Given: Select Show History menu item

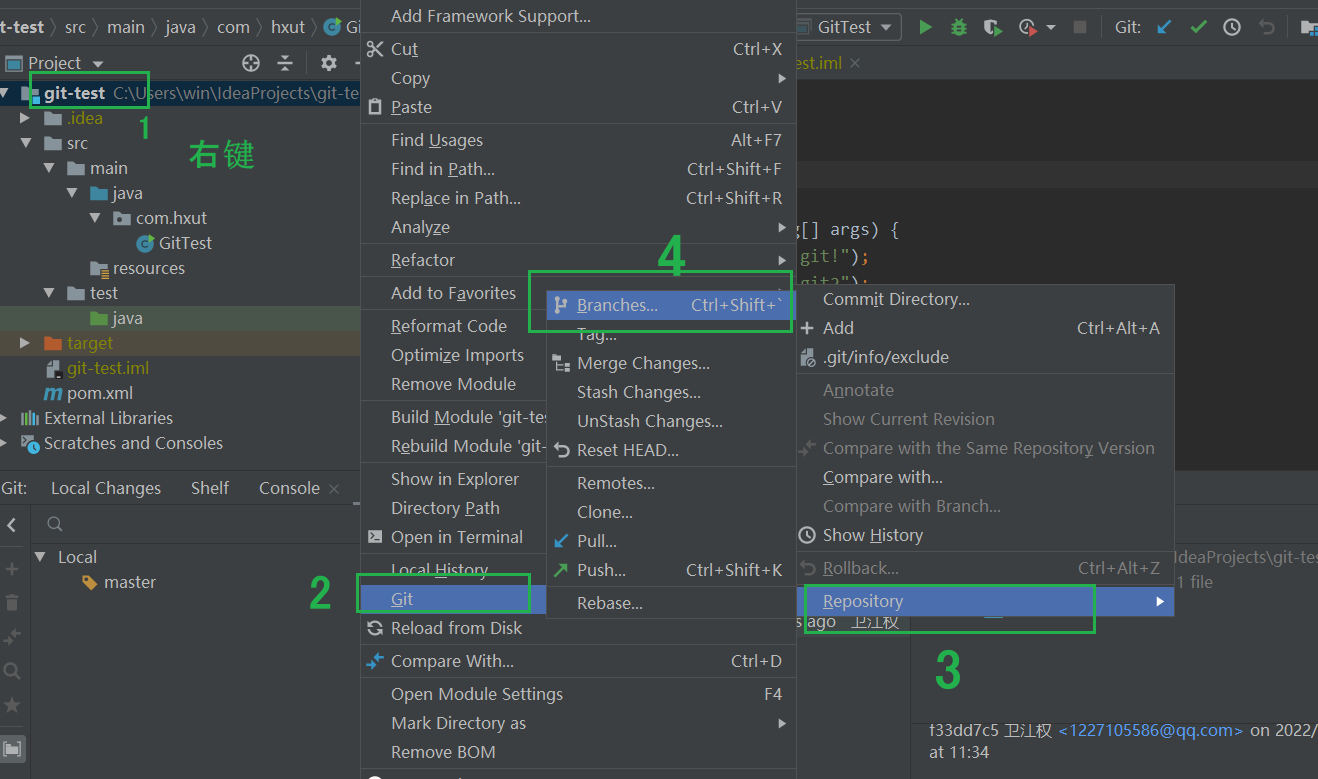Looking at the screenshot, I should coord(984,535).
